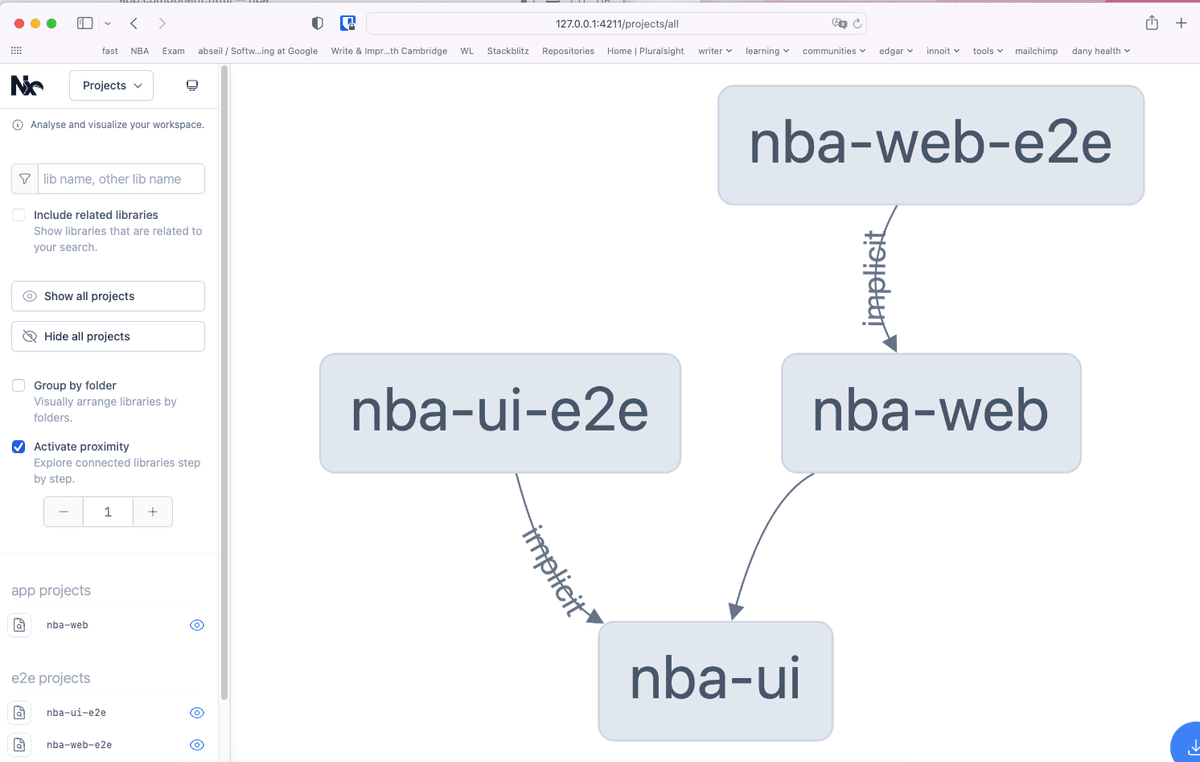Click the reload page icon
The width and height of the screenshot is (1200, 762).
coord(857,23)
